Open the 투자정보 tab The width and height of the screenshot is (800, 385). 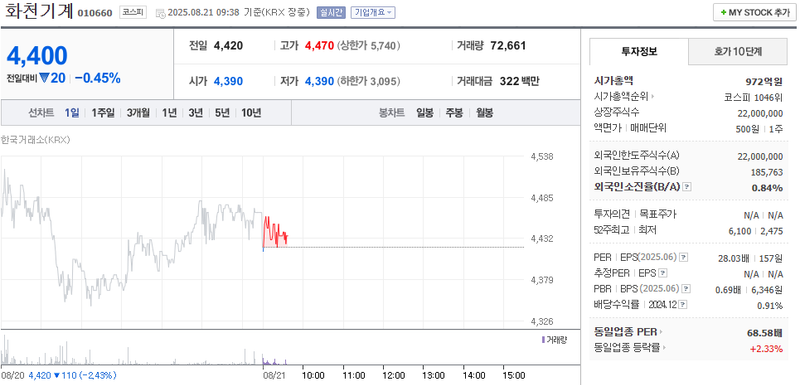639,51
